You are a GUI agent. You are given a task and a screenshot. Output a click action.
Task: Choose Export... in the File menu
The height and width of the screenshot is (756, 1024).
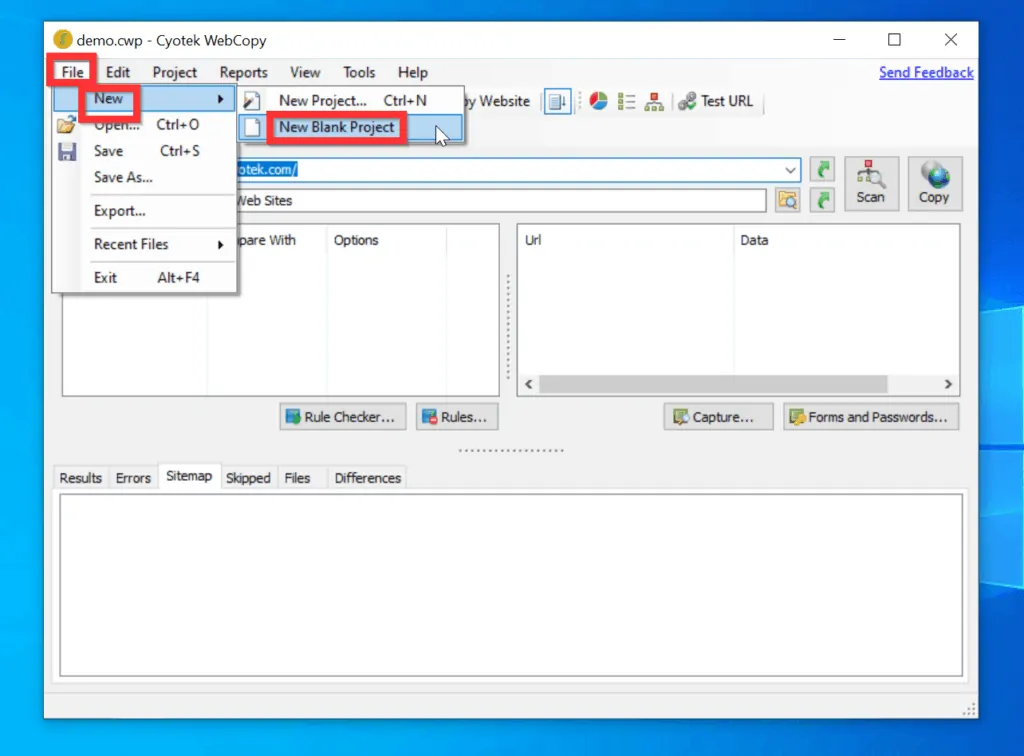click(144, 211)
